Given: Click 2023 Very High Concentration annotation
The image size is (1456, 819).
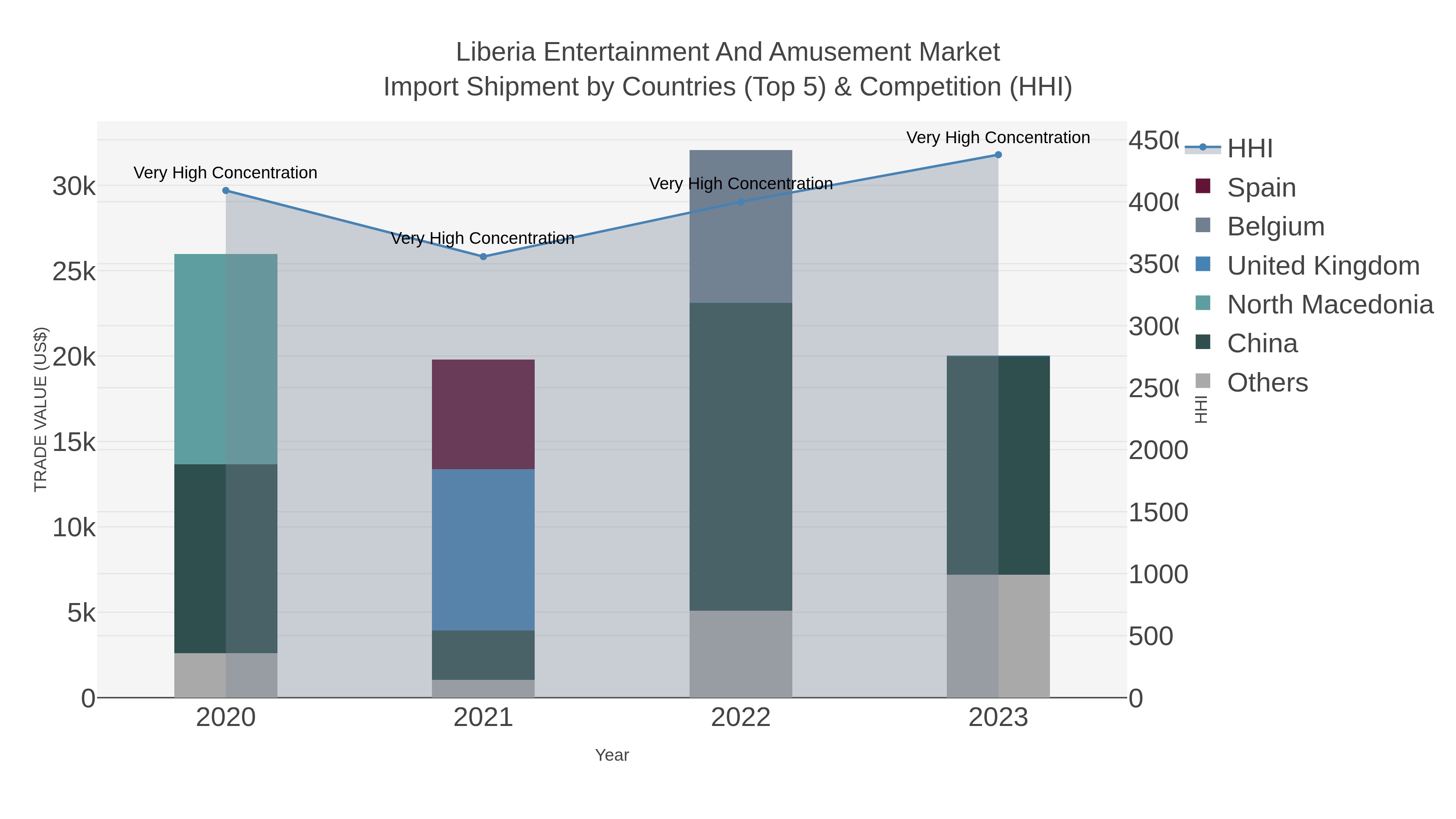Looking at the screenshot, I should (x=998, y=138).
